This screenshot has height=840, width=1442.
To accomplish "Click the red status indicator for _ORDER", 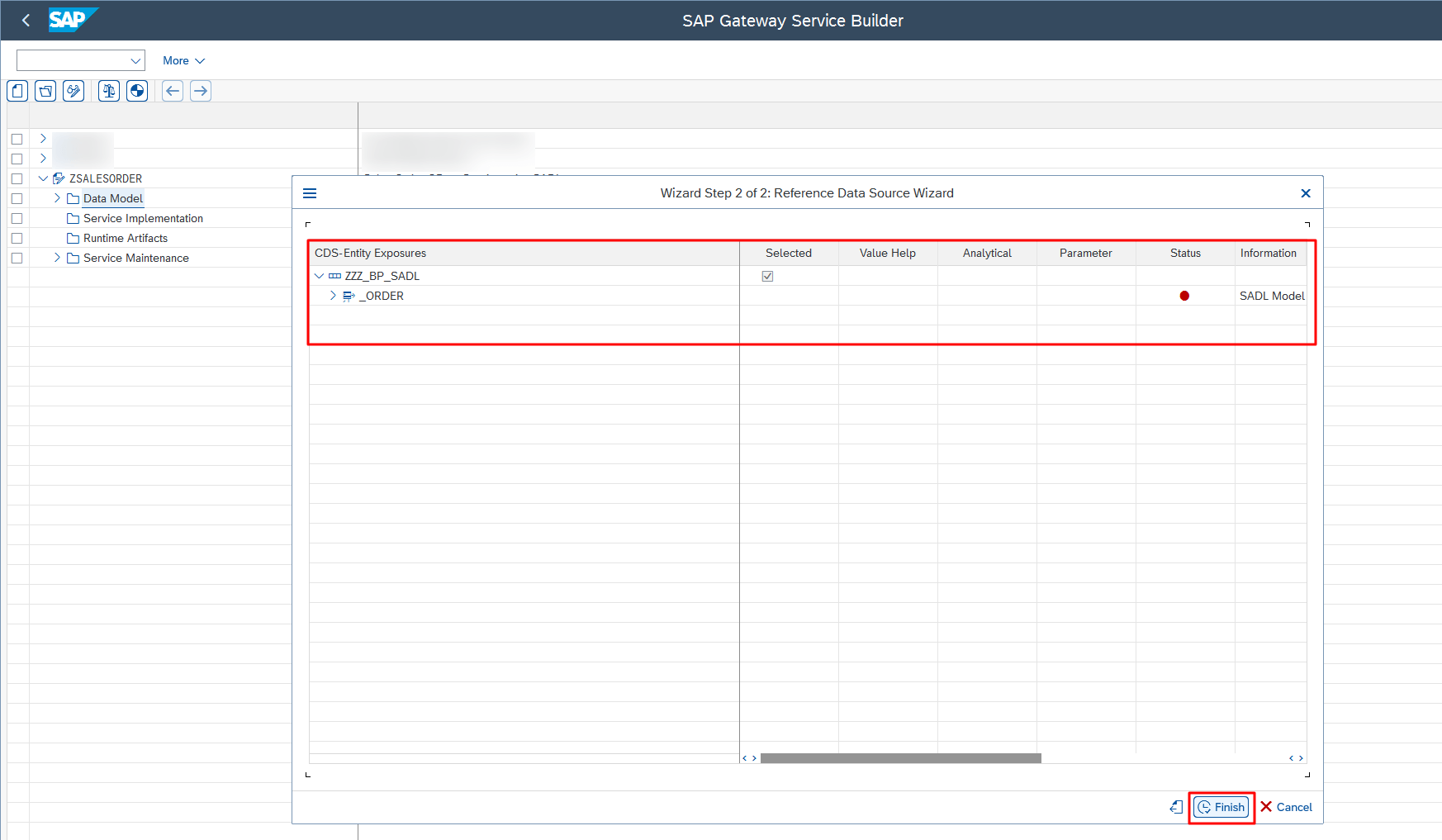I will click(x=1184, y=296).
